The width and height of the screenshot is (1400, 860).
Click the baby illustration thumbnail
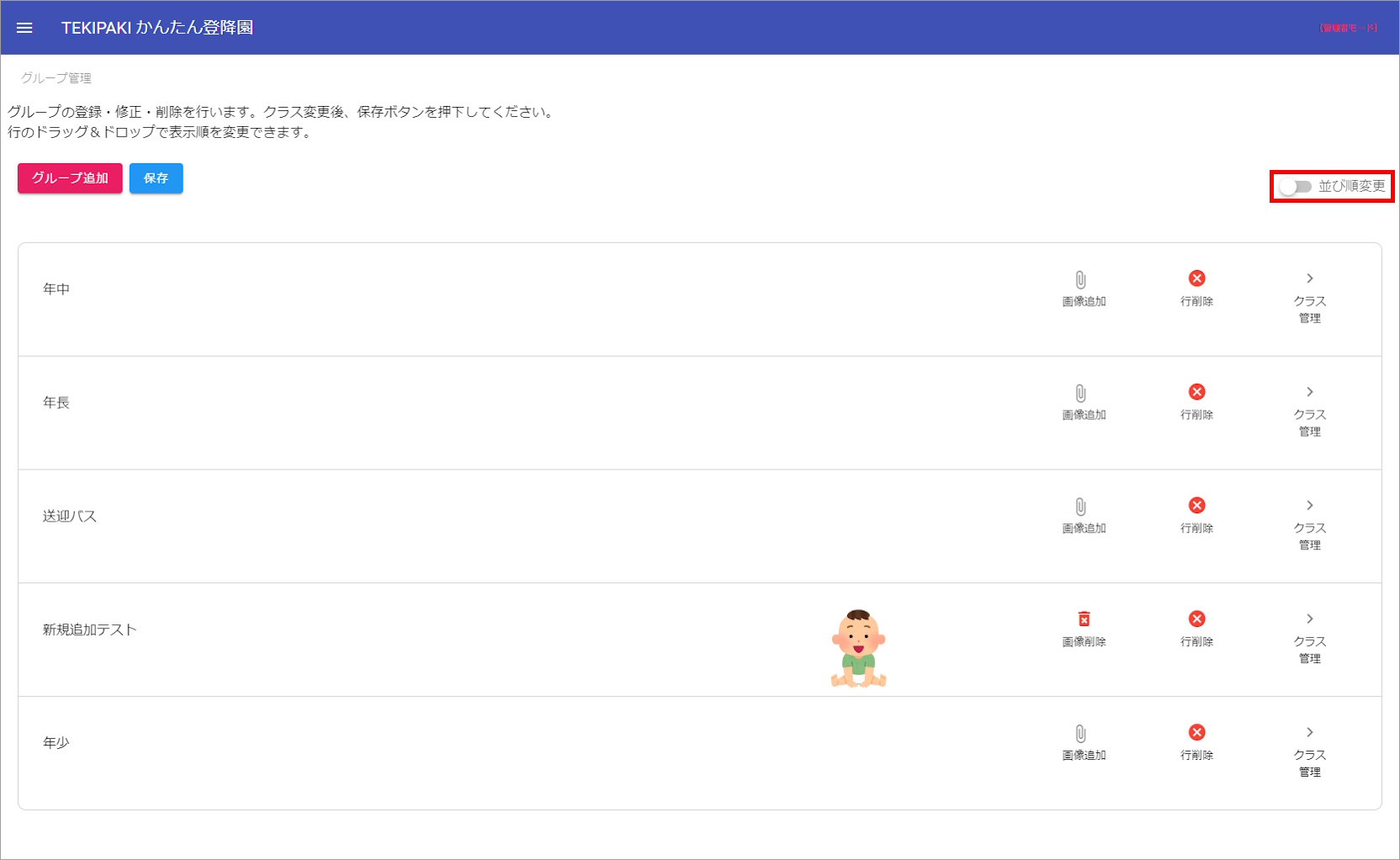[858, 648]
